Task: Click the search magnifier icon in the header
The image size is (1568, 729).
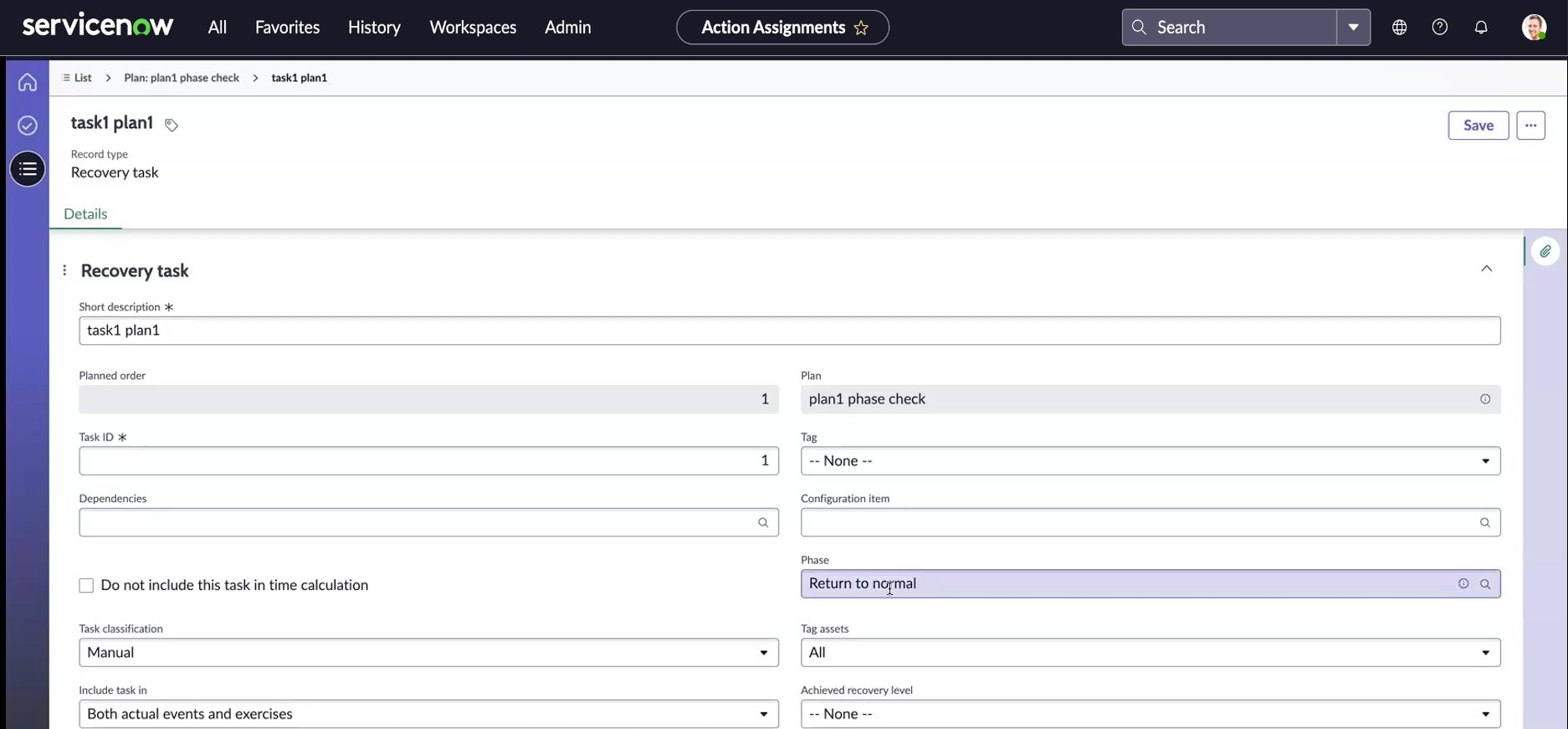Action: coord(1139,27)
